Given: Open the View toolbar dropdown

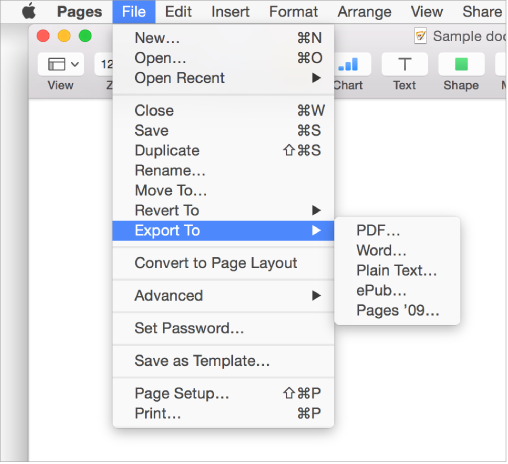Looking at the screenshot, I should pyautogui.click(x=61, y=64).
